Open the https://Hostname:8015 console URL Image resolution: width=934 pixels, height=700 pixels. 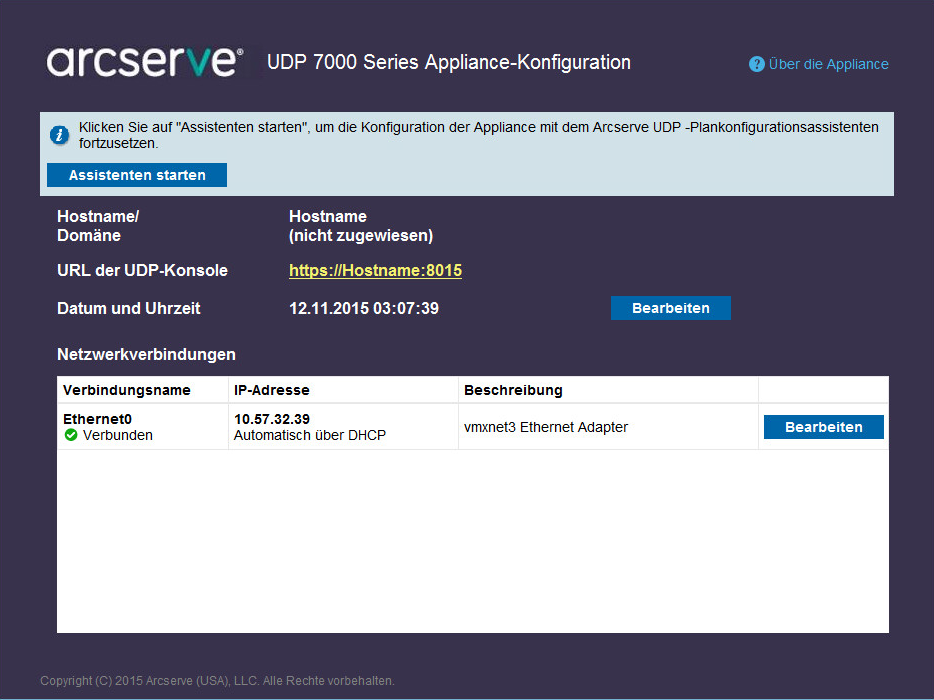coord(375,270)
